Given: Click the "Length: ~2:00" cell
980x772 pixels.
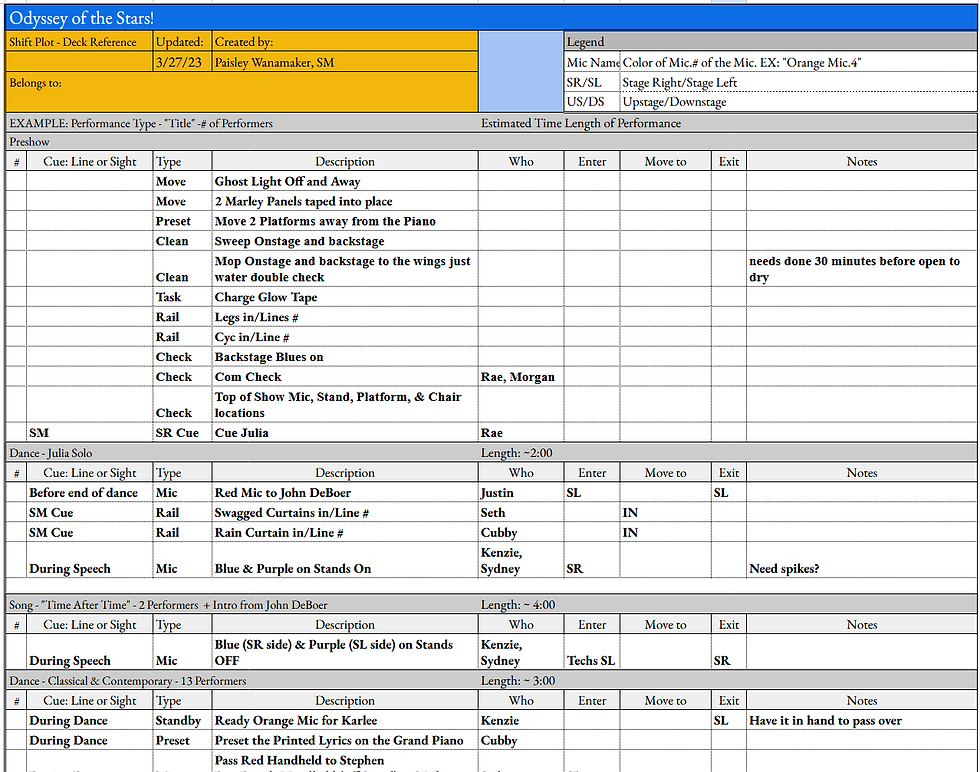Looking at the screenshot, I should pyautogui.click(x=727, y=453).
